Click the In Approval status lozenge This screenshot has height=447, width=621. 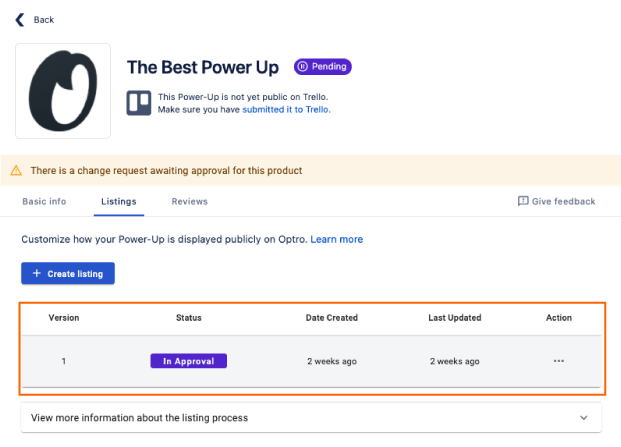[x=189, y=361]
